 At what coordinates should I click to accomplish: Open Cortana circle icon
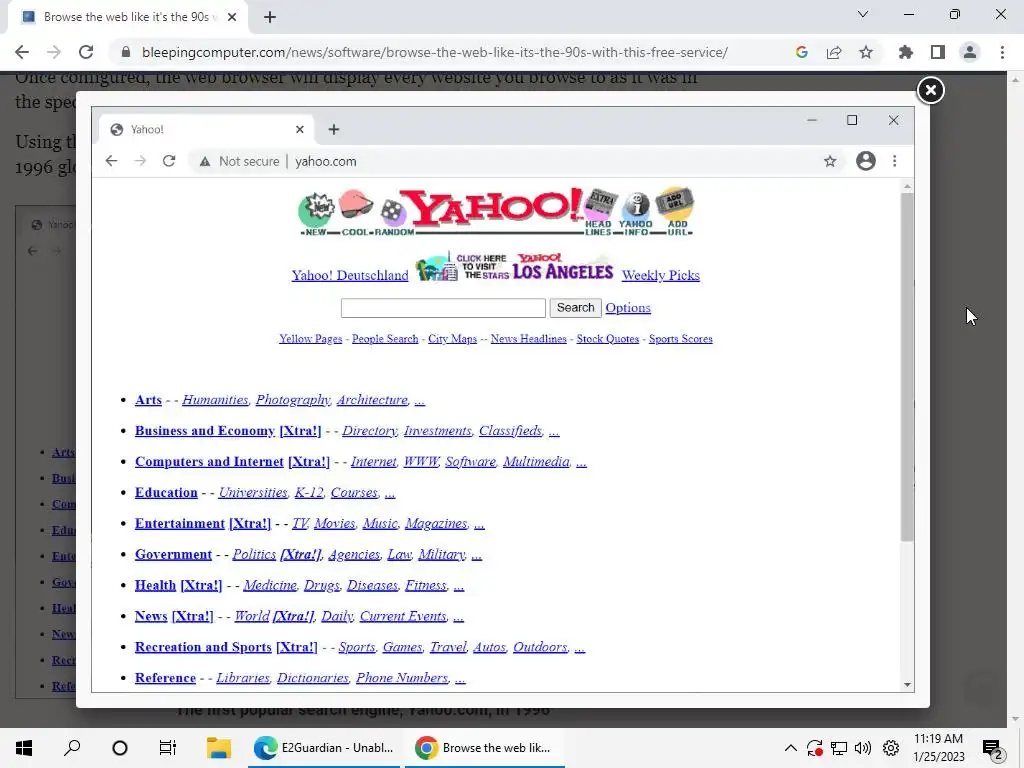(120, 748)
